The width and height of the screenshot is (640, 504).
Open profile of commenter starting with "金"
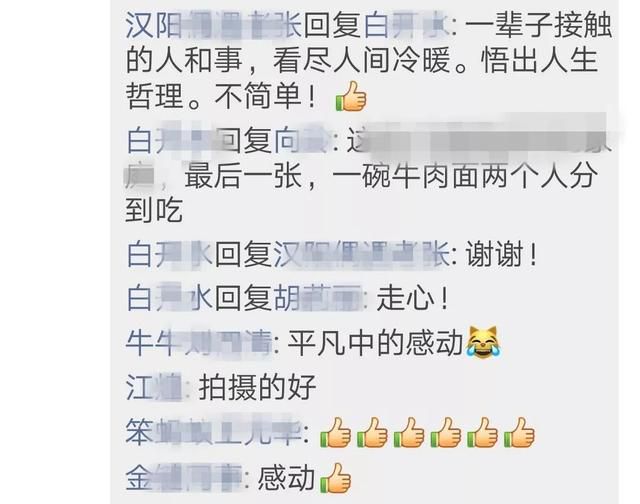(184, 477)
